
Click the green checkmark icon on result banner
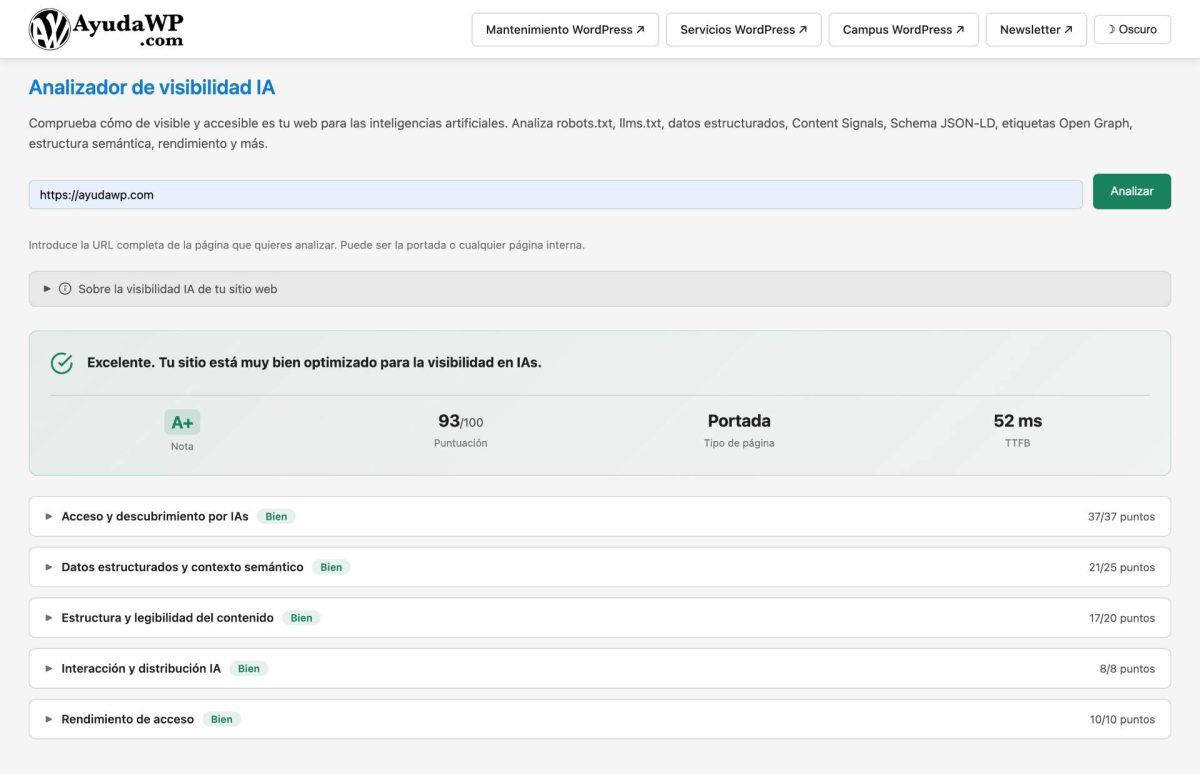[62, 362]
